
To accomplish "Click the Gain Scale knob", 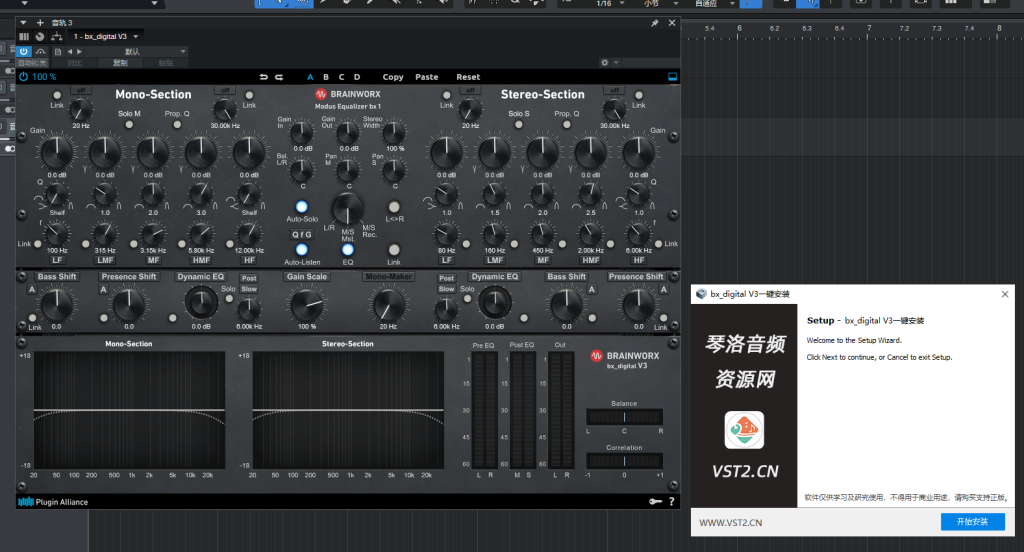I will [307, 303].
